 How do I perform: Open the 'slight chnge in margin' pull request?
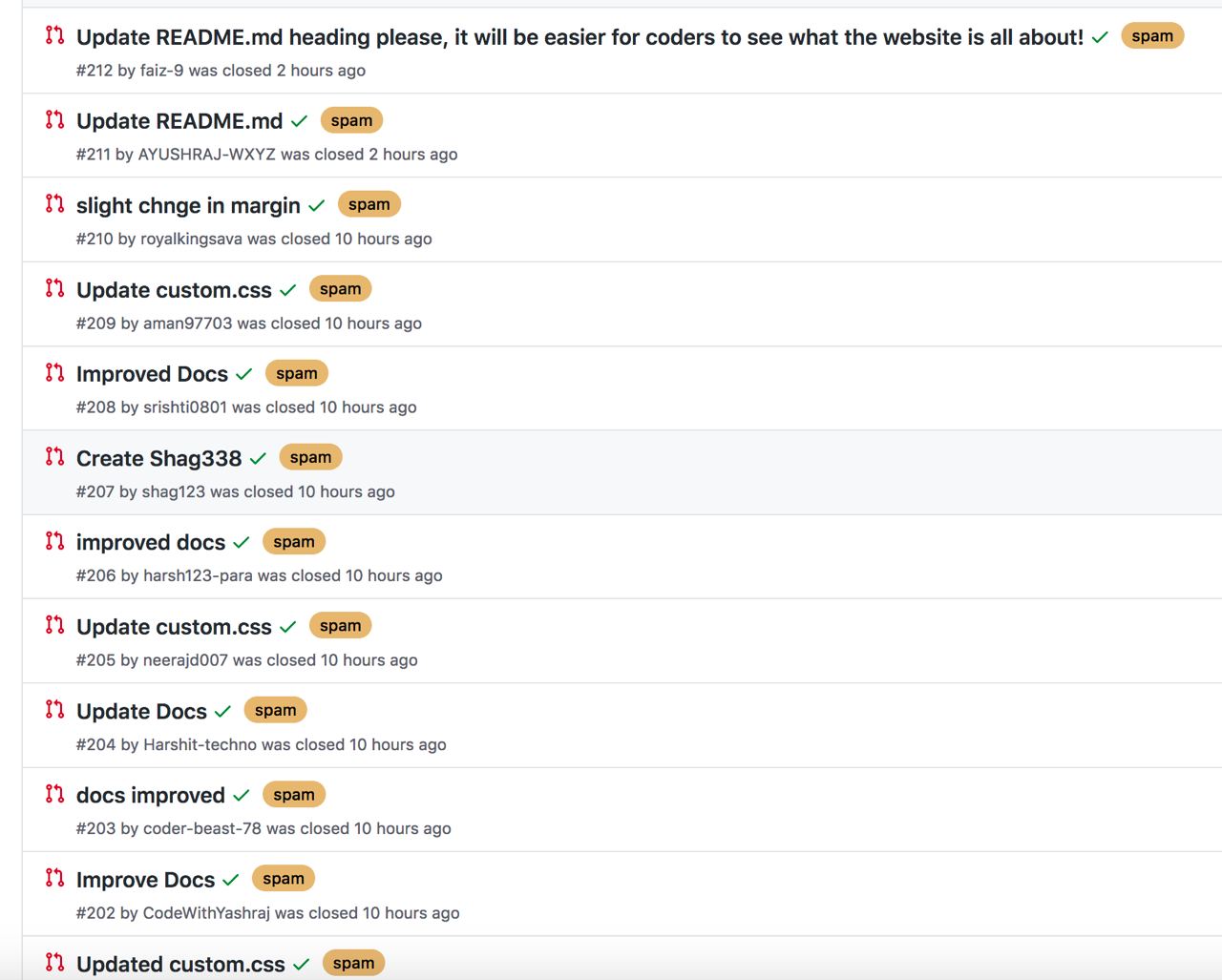[188, 205]
